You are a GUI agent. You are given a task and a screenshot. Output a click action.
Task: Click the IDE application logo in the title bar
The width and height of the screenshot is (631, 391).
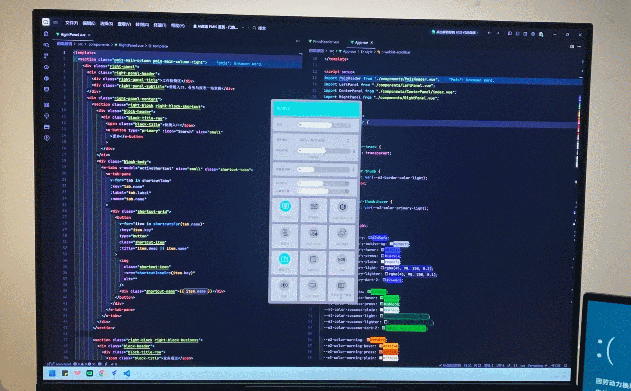point(45,22)
